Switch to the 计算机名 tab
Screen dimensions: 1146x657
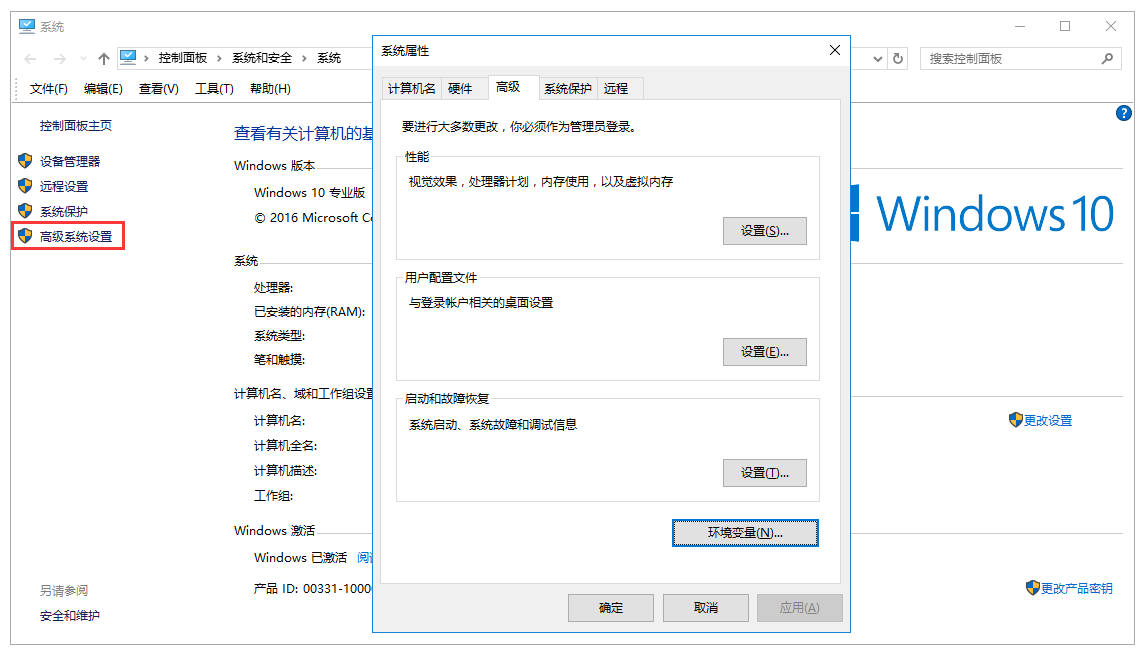(411, 88)
